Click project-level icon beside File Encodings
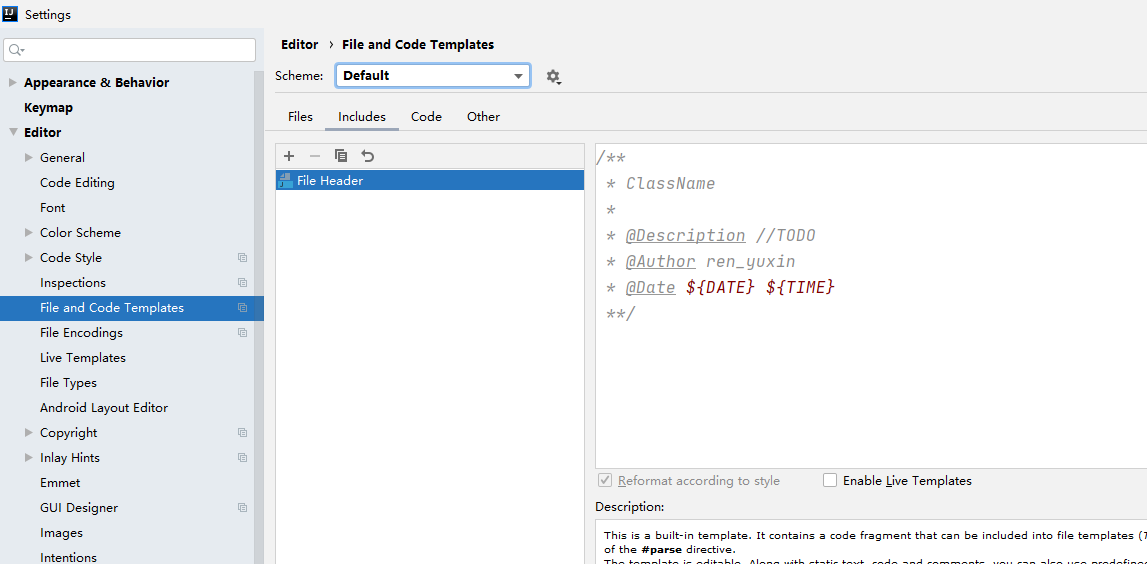Screen dimensions: 1147x564 pos(242,333)
